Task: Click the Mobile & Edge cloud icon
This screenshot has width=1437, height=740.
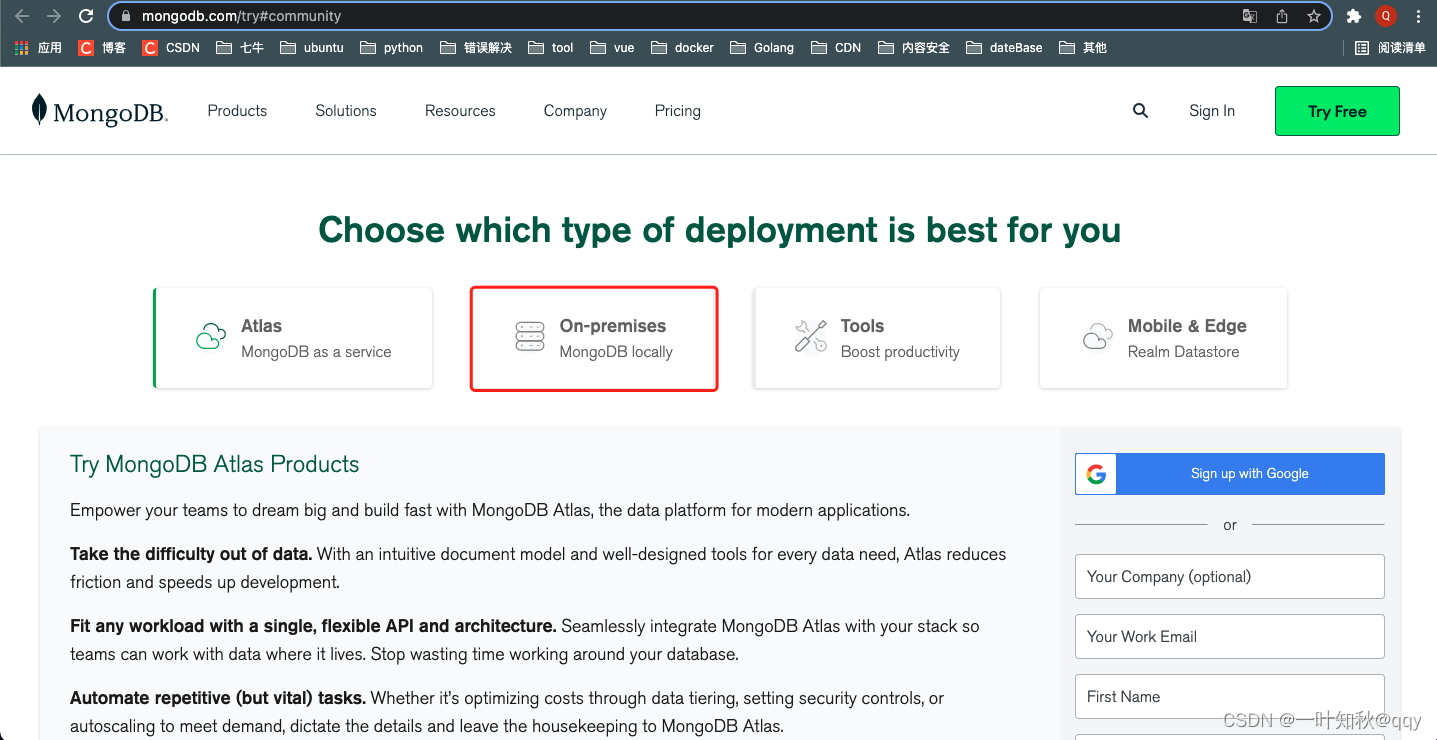Action: tap(1097, 337)
